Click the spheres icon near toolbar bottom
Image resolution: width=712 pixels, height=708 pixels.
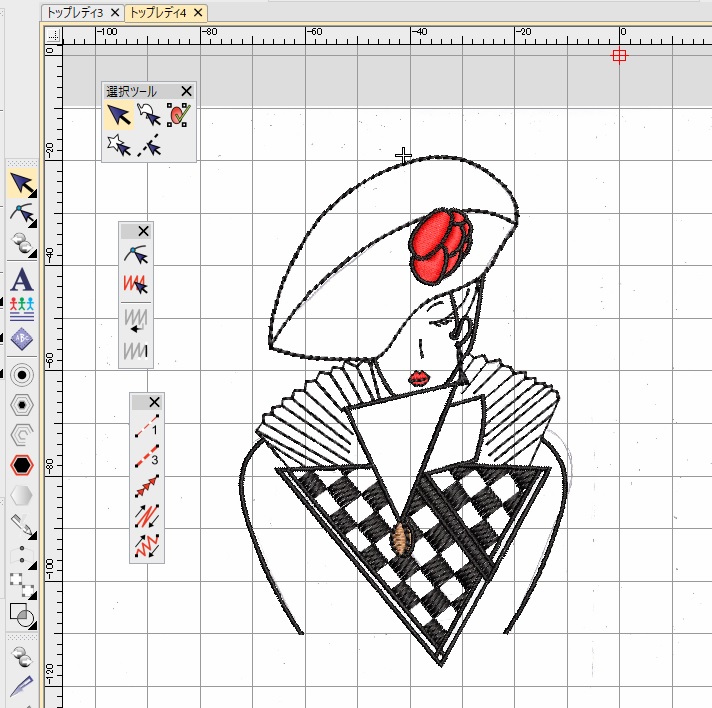pos(22,656)
